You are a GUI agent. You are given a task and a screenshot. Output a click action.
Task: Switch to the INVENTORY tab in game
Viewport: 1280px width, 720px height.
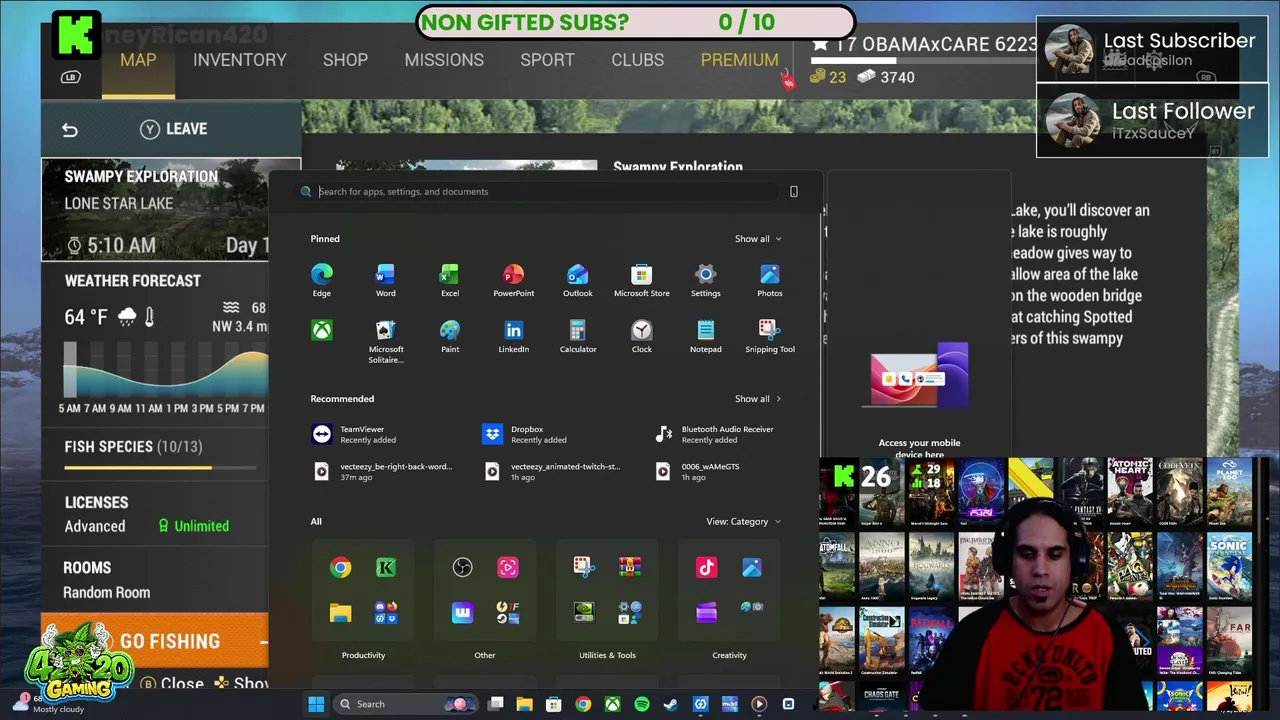point(239,60)
